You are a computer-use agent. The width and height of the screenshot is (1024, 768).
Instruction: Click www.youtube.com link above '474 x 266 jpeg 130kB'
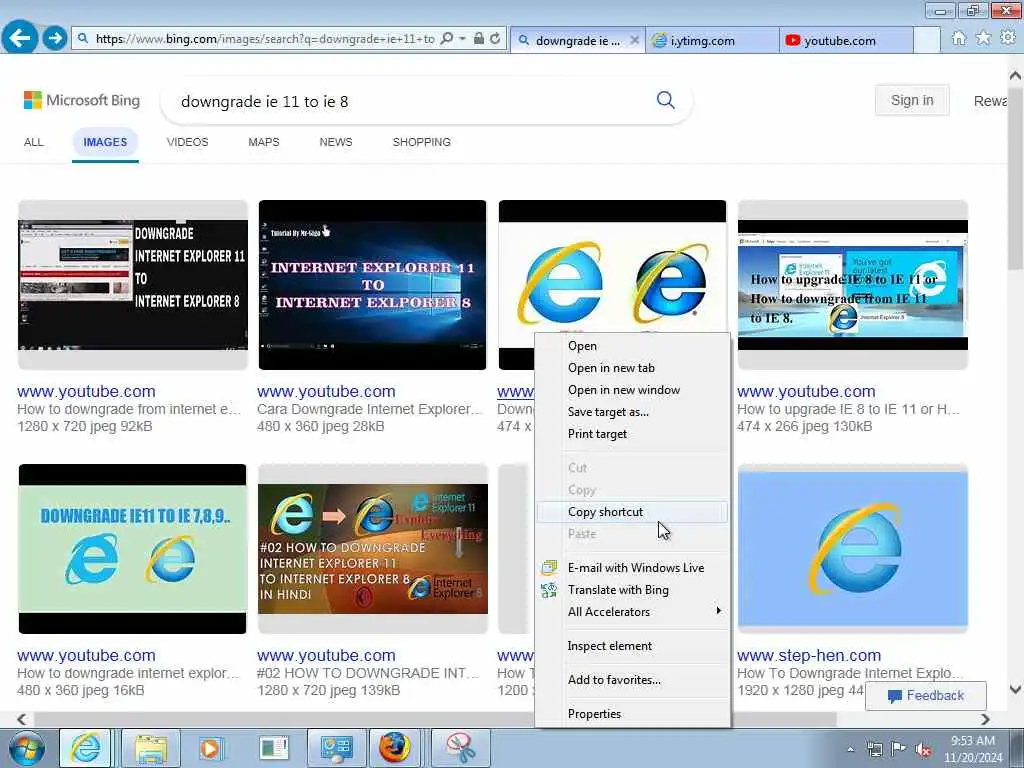tap(806, 391)
